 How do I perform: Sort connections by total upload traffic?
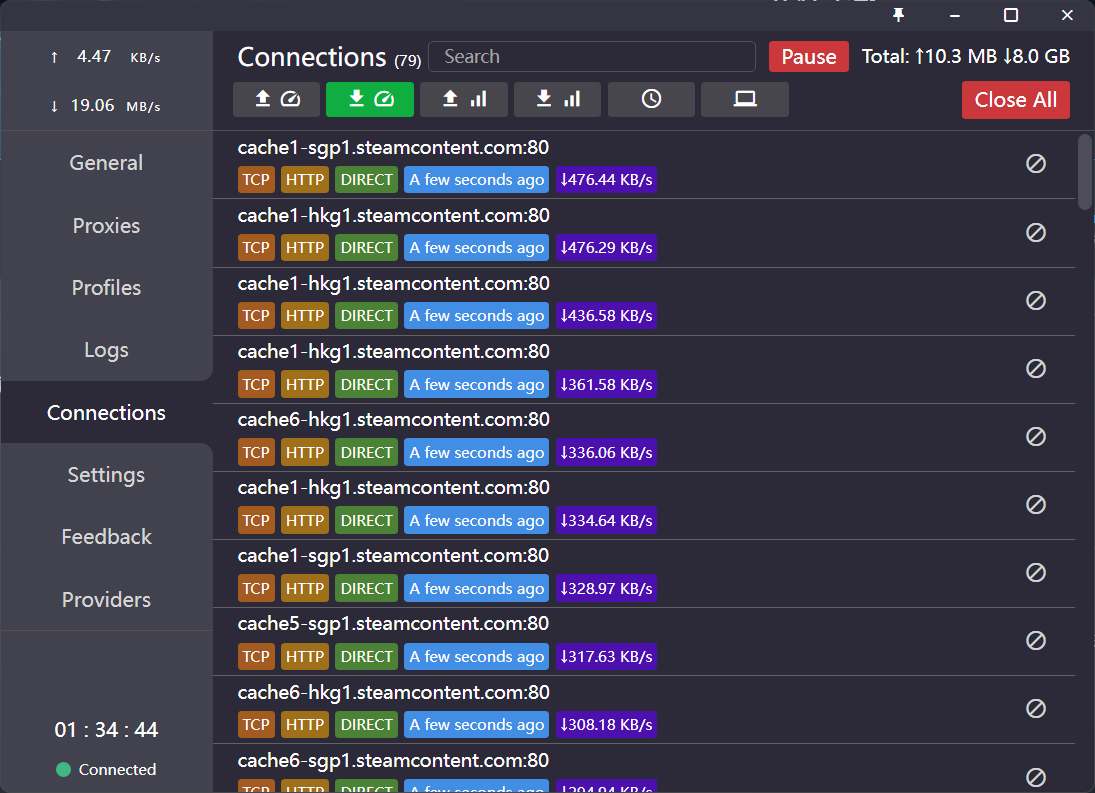tap(463, 99)
